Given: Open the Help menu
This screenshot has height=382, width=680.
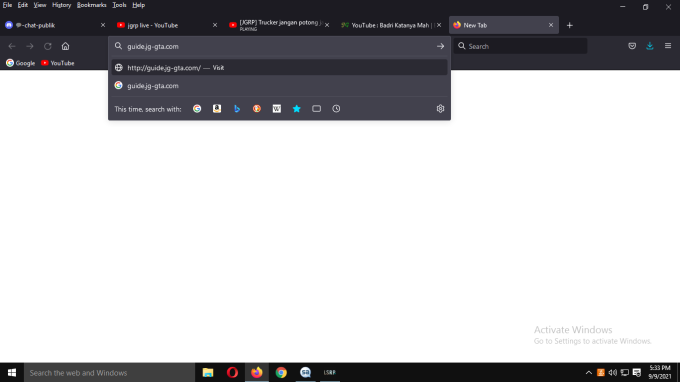Looking at the screenshot, I should [139, 5].
